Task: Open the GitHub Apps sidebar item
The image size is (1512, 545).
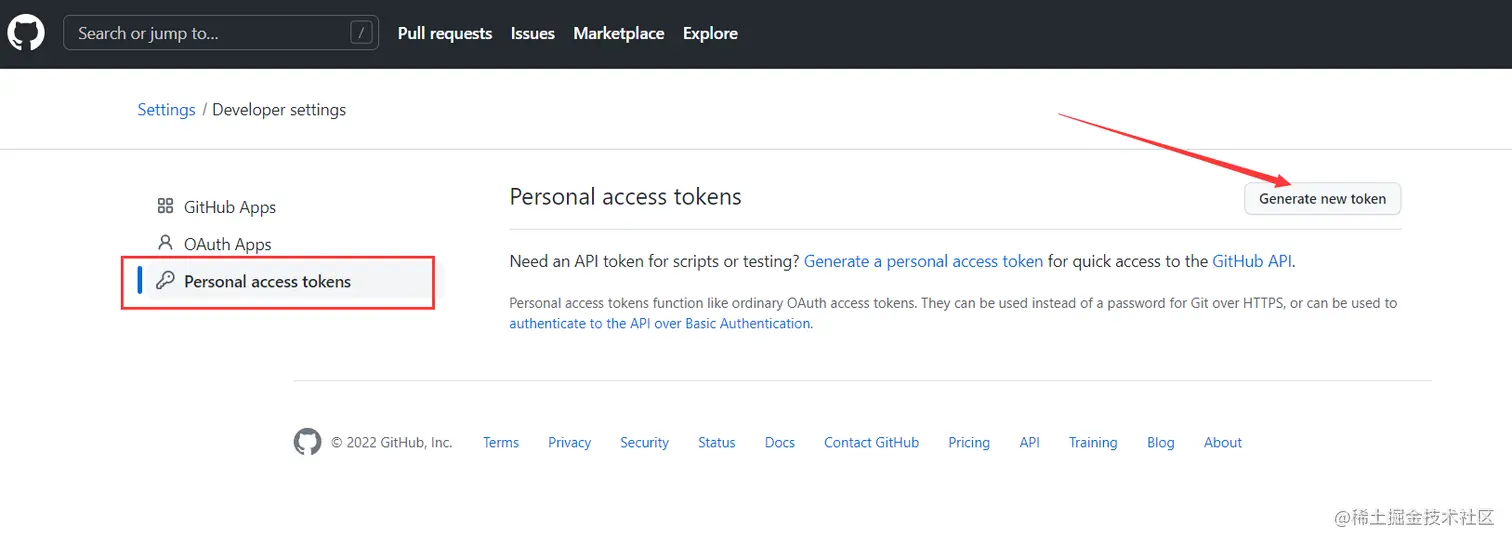Action: pyautogui.click(x=230, y=207)
